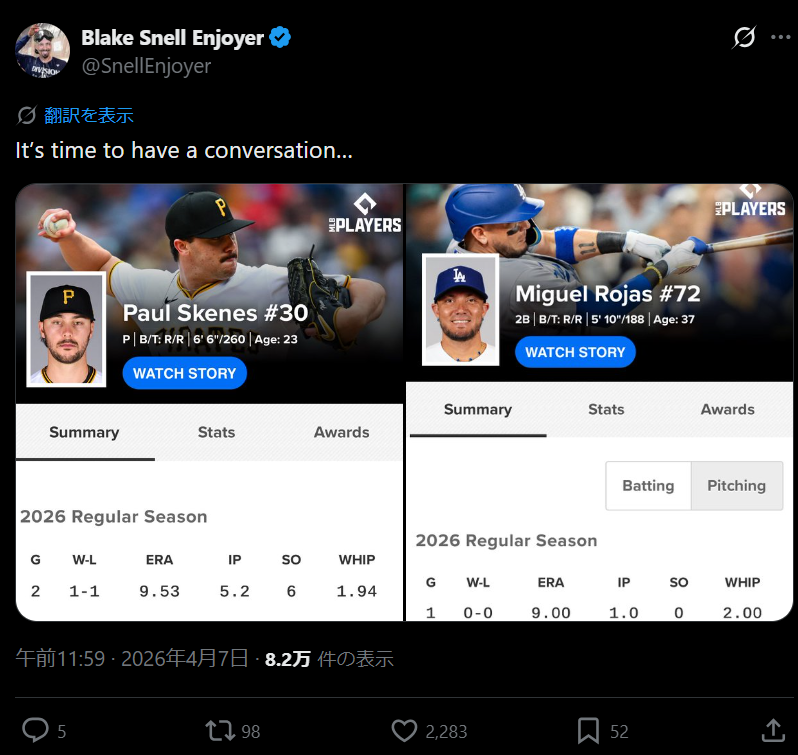Bookmark this post

tap(589, 730)
